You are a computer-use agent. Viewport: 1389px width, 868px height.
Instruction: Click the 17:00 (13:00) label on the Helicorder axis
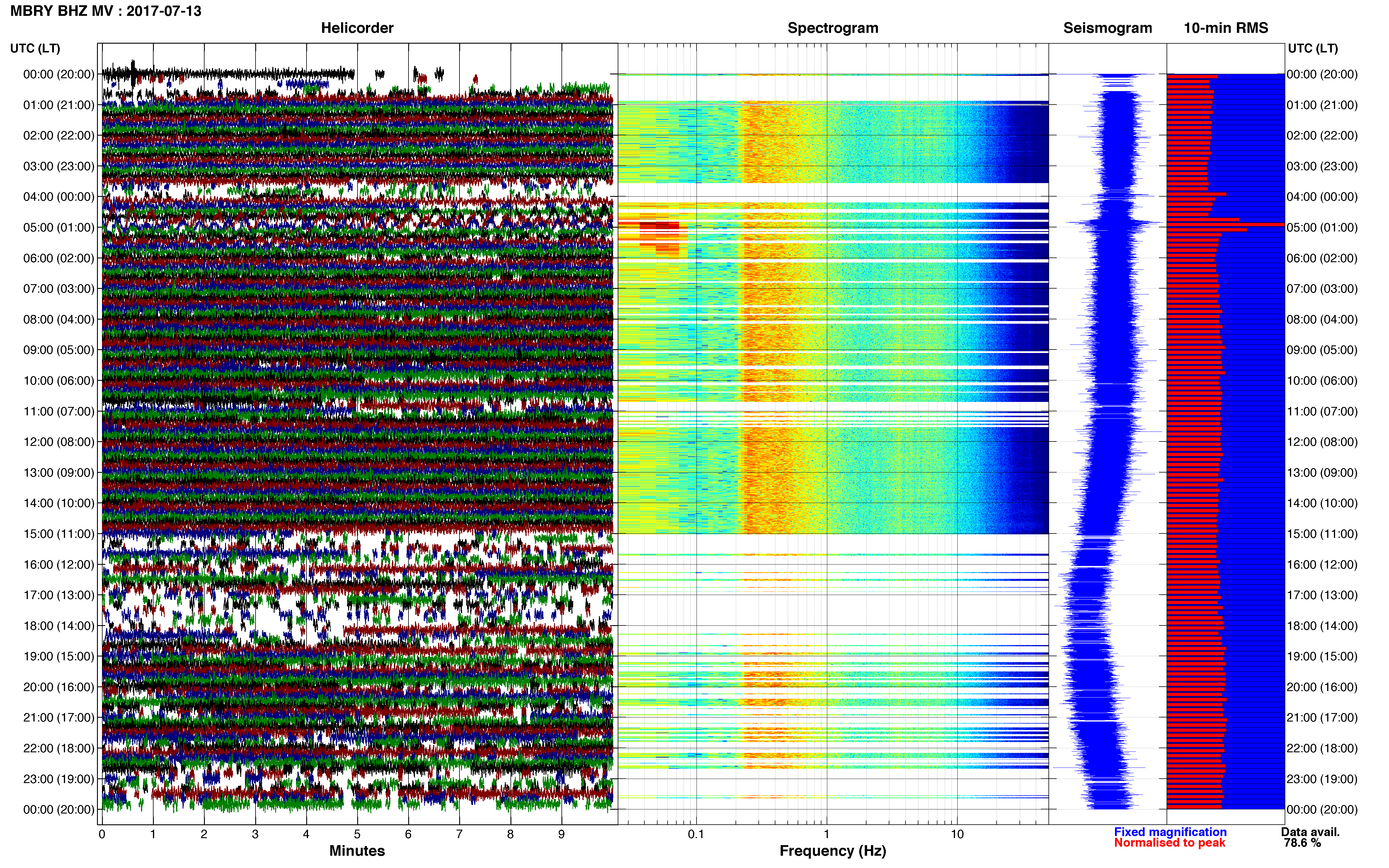click(59, 595)
